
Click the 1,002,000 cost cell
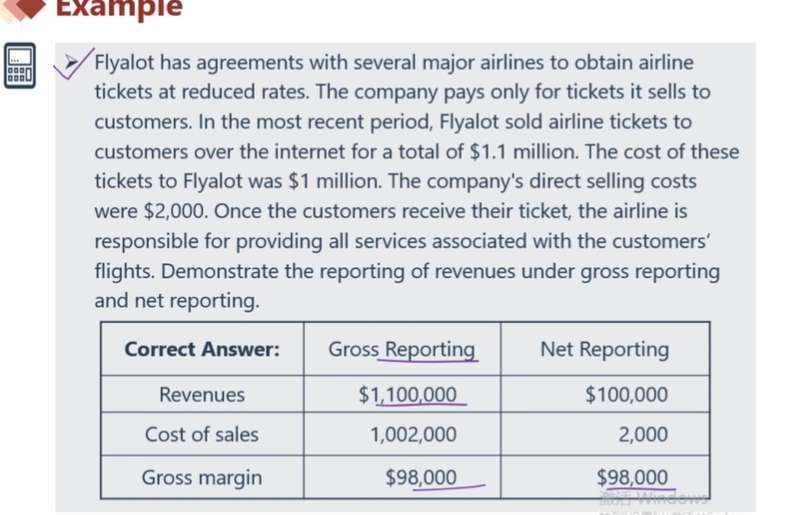click(x=413, y=434)
